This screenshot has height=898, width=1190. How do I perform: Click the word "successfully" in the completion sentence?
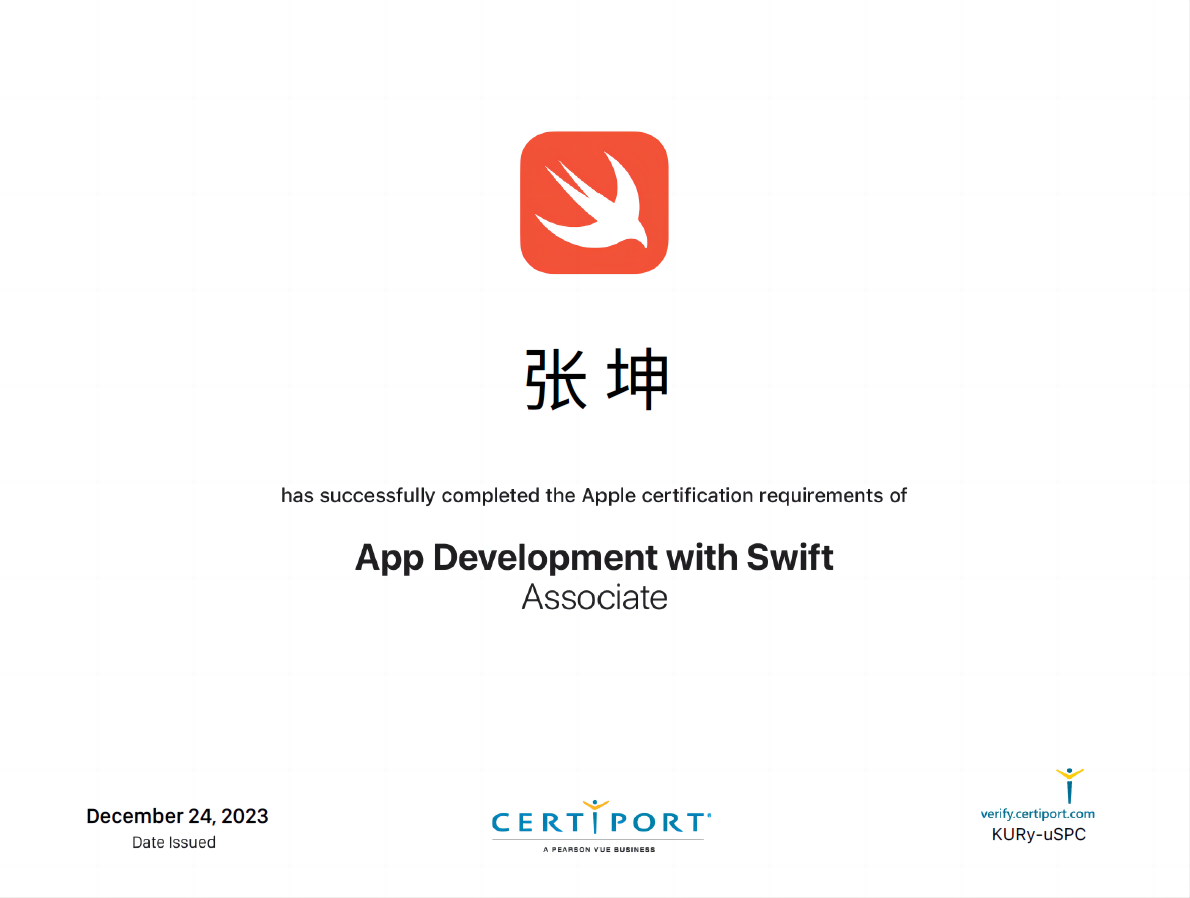point(377,495)
